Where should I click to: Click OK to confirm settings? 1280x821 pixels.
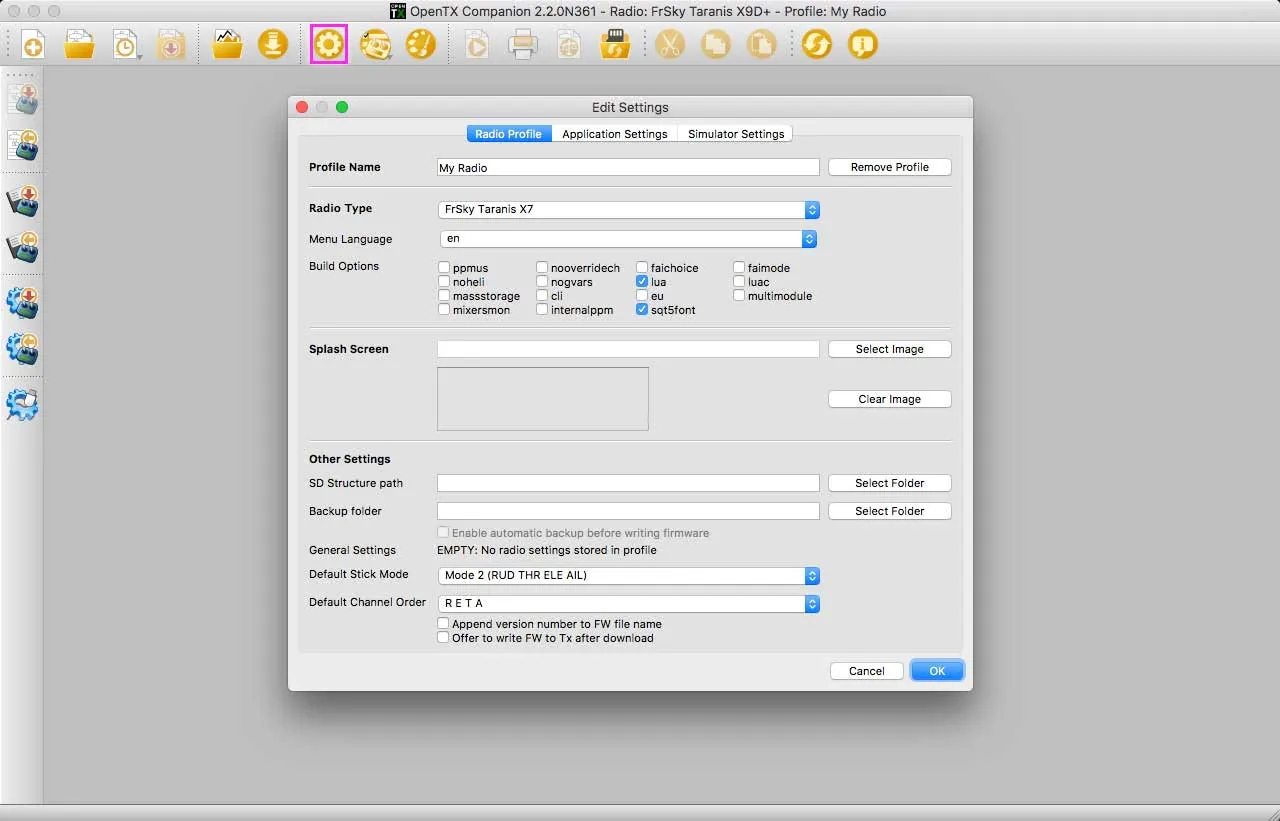click(937, 671)
